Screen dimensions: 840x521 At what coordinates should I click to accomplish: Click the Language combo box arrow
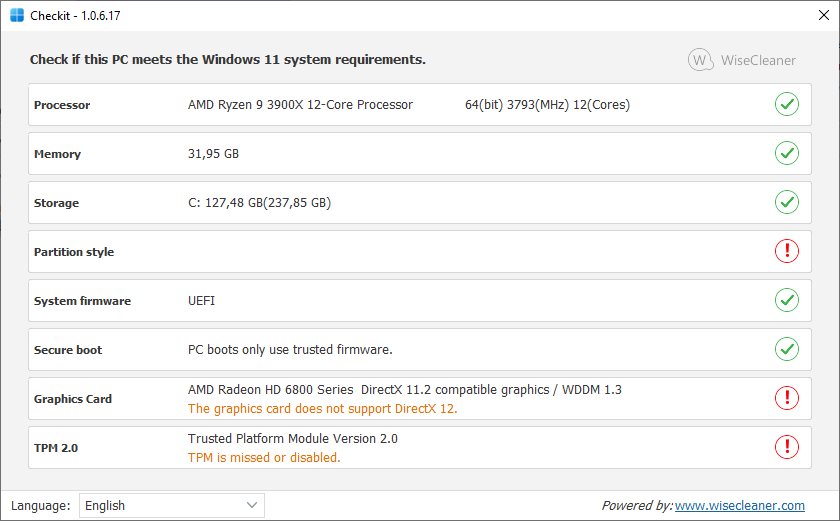252,505
